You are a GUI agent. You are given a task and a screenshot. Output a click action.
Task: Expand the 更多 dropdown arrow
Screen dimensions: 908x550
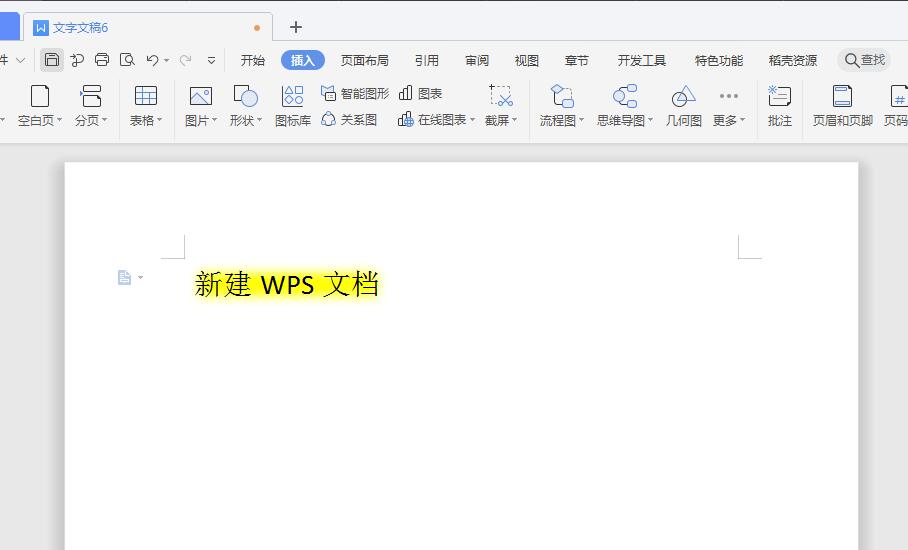click(742, 120)
